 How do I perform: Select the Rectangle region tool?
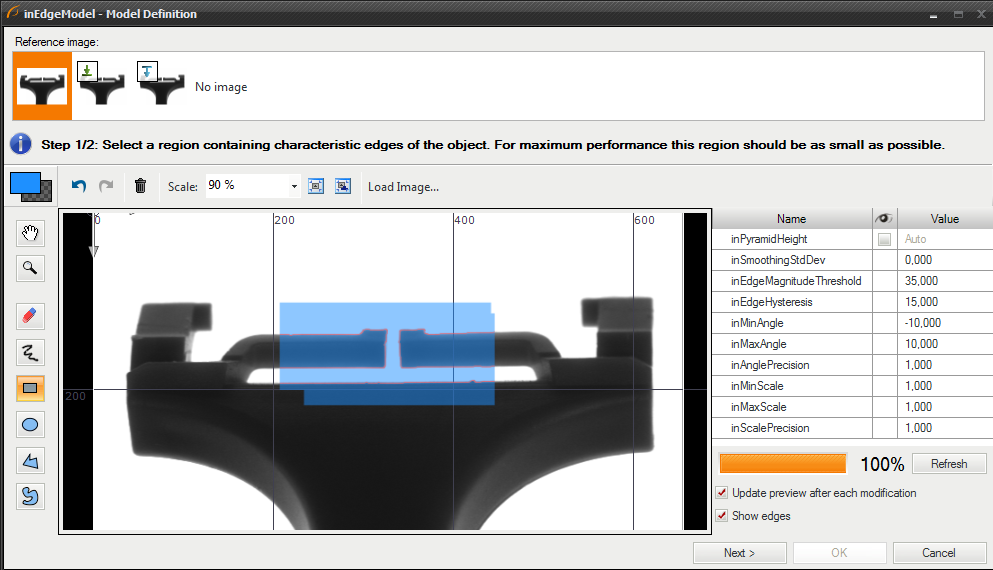click(31, 388)
